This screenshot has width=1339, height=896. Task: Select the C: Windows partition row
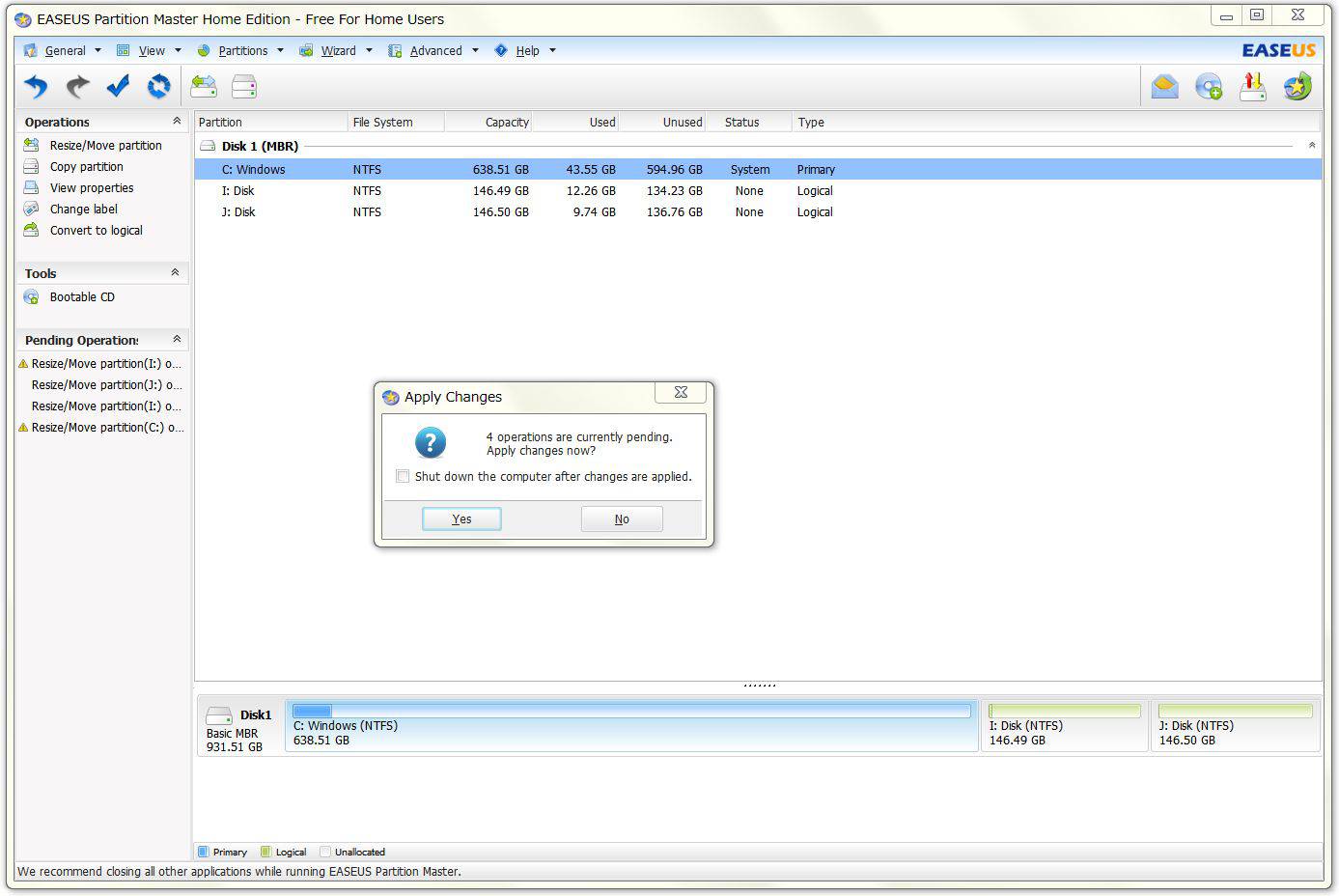click(758, 169)
